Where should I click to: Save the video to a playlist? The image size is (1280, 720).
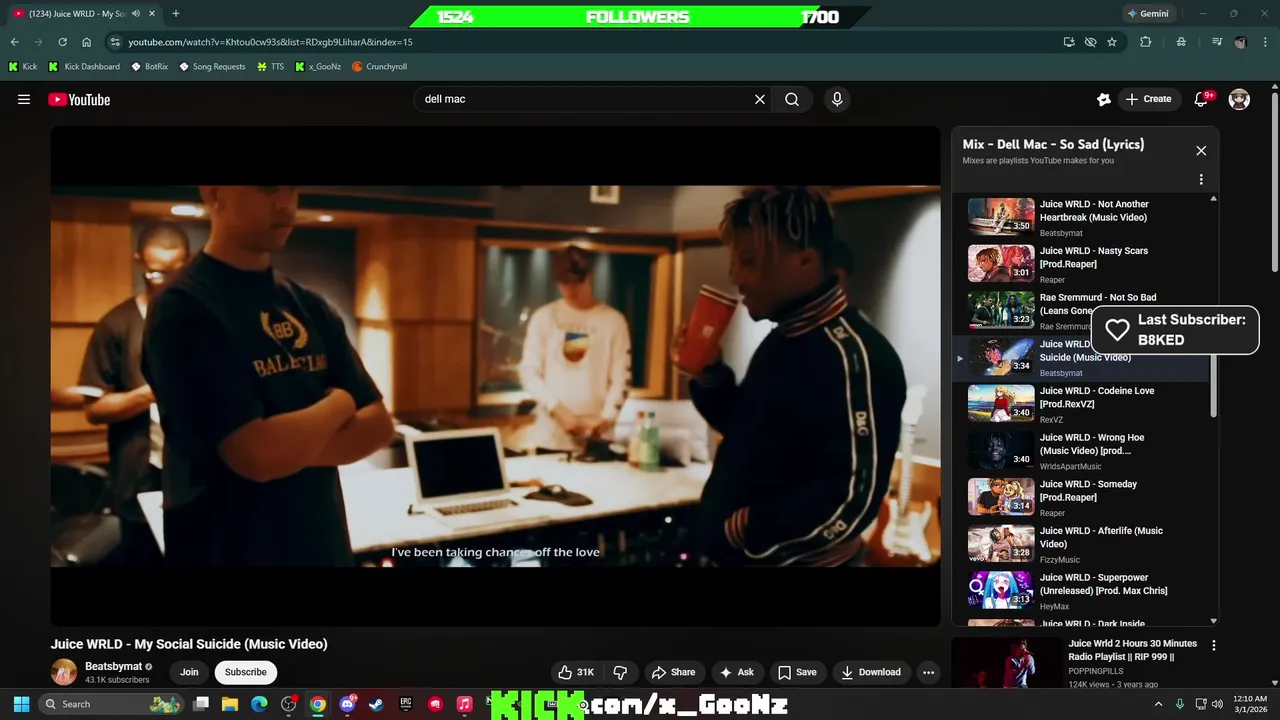click(x=797, y=672)
